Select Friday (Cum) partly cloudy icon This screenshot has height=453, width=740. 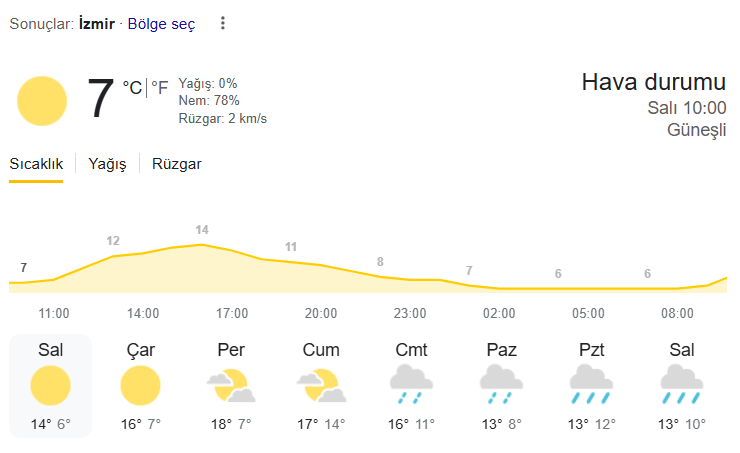click(320, 385)
